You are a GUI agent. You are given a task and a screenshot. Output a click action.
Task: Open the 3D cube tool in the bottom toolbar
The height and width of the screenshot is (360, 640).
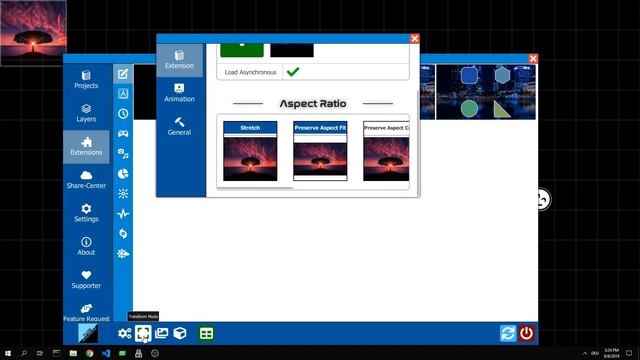tap(180, 333)
